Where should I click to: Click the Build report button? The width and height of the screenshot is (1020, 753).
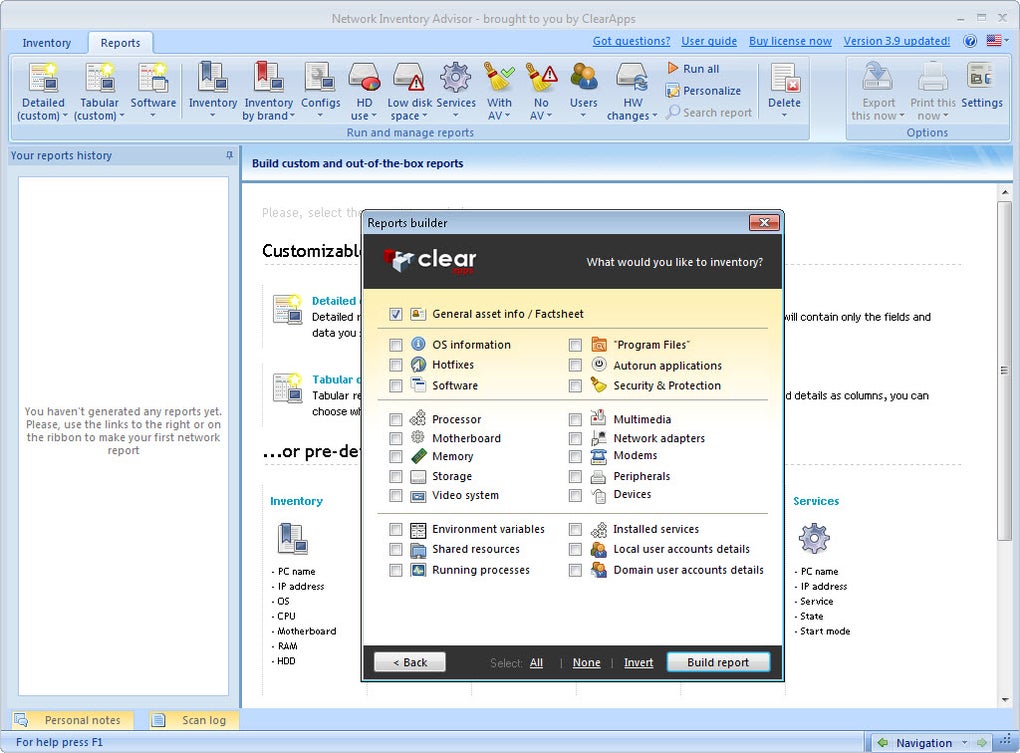[718, 662]
